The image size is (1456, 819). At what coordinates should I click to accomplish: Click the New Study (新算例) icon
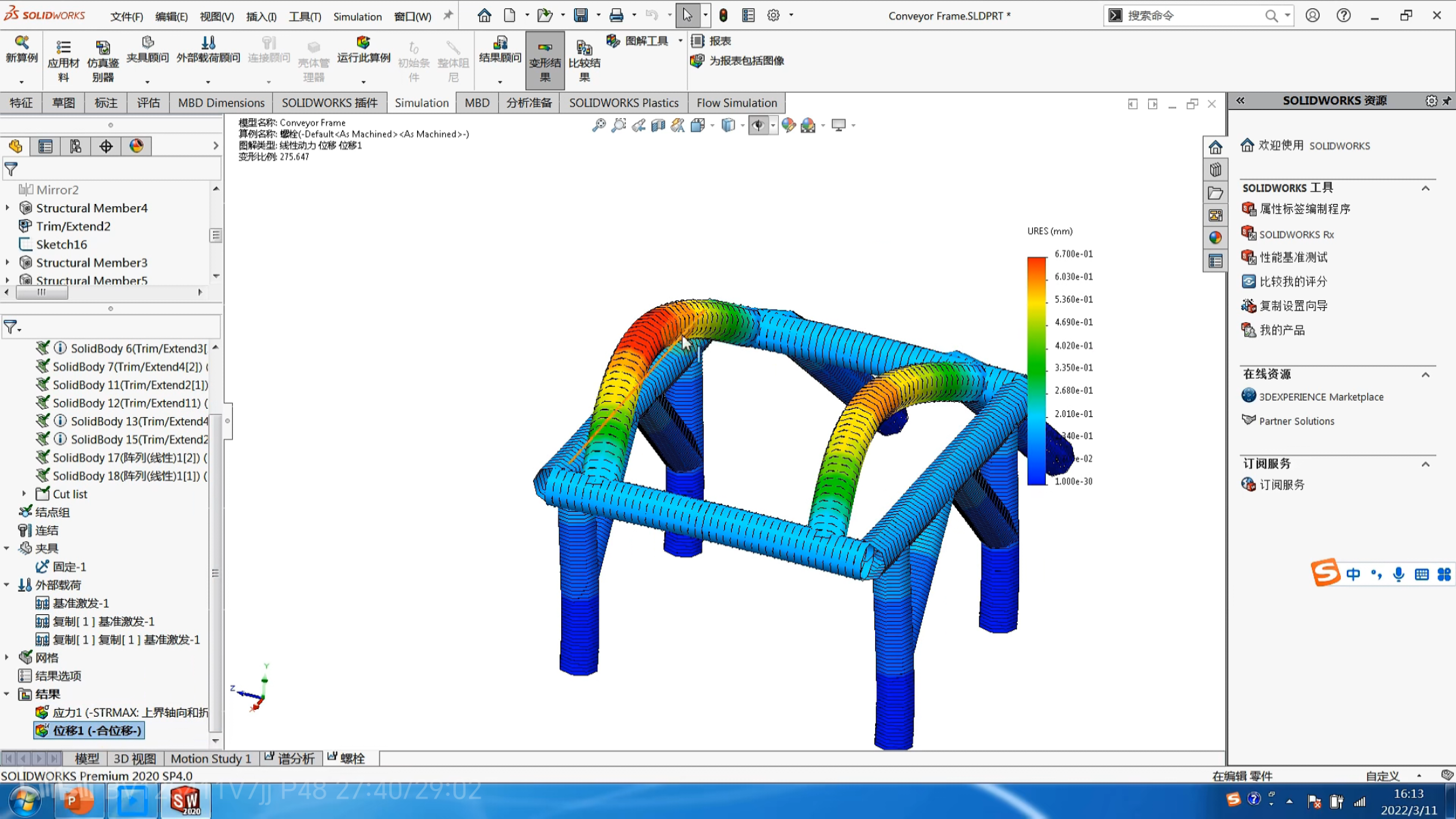point(22,44)
